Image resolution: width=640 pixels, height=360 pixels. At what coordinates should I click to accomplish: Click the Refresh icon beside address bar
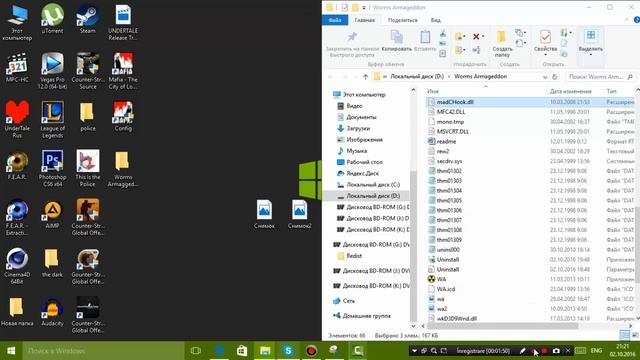click(555, 77)
